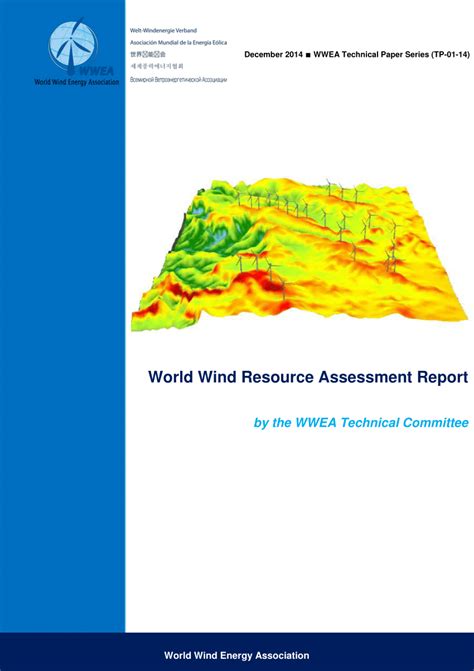Click the 3D wind resource terrain map

(x=299, y=255)
